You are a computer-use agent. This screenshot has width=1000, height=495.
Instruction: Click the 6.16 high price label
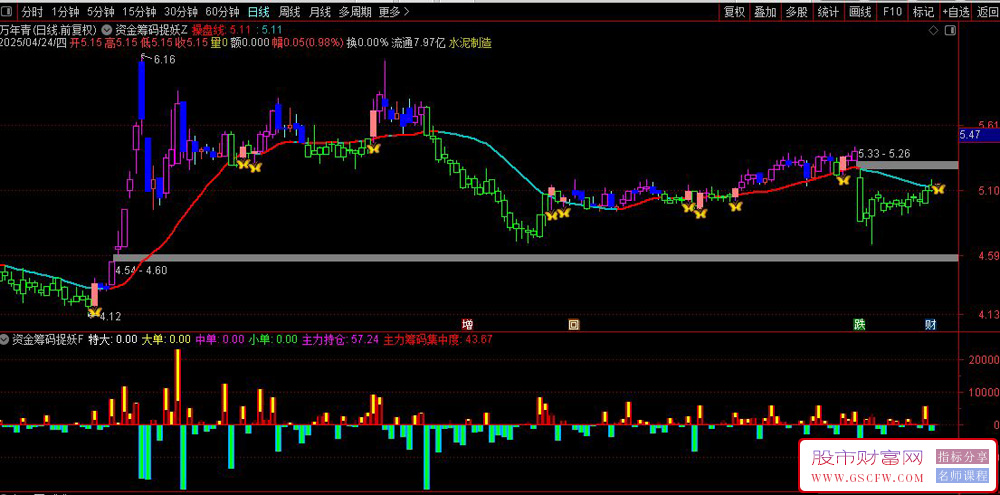(165, 59)
